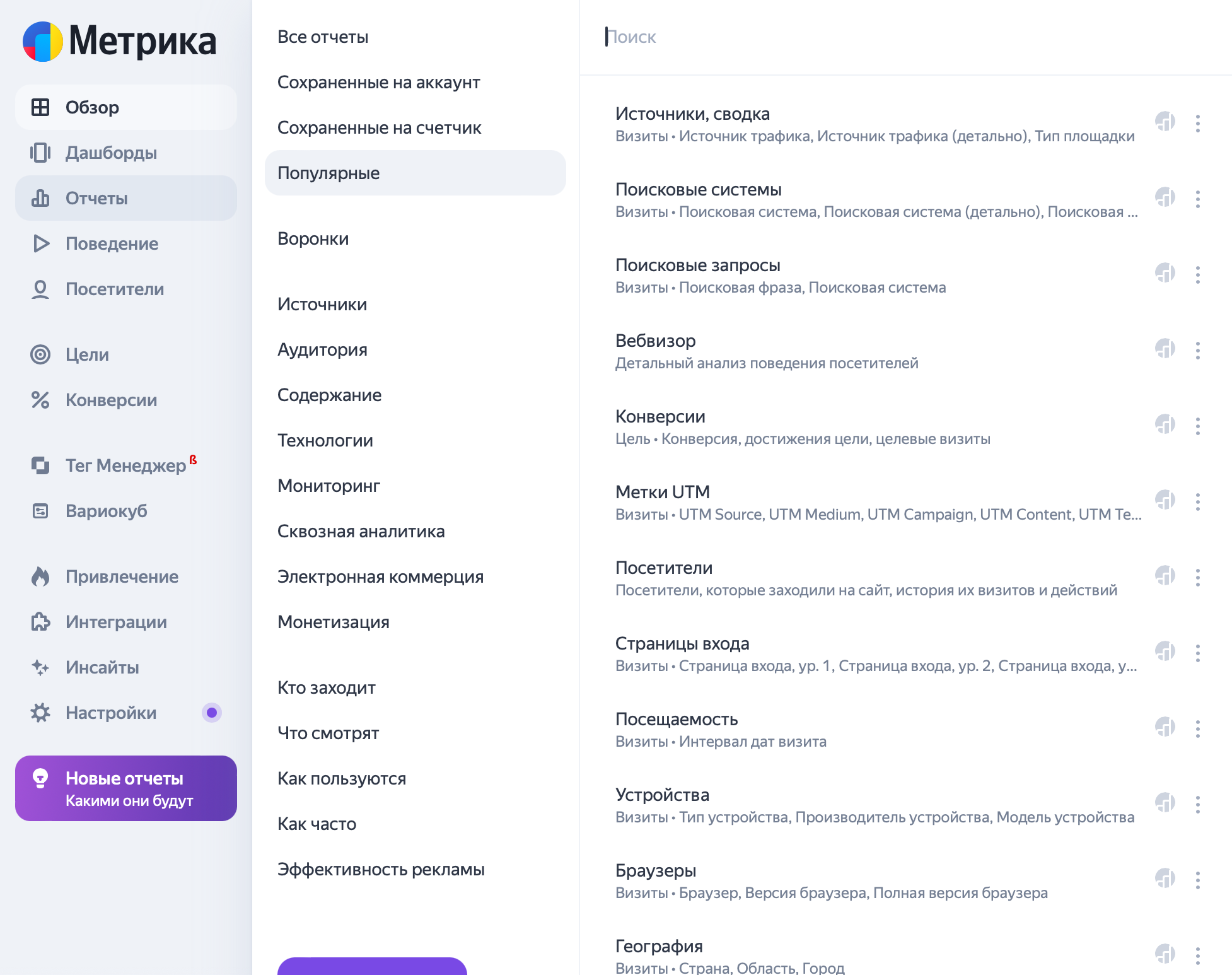Open three-dot menu for Конверсии report

[x=1198, y=426]
